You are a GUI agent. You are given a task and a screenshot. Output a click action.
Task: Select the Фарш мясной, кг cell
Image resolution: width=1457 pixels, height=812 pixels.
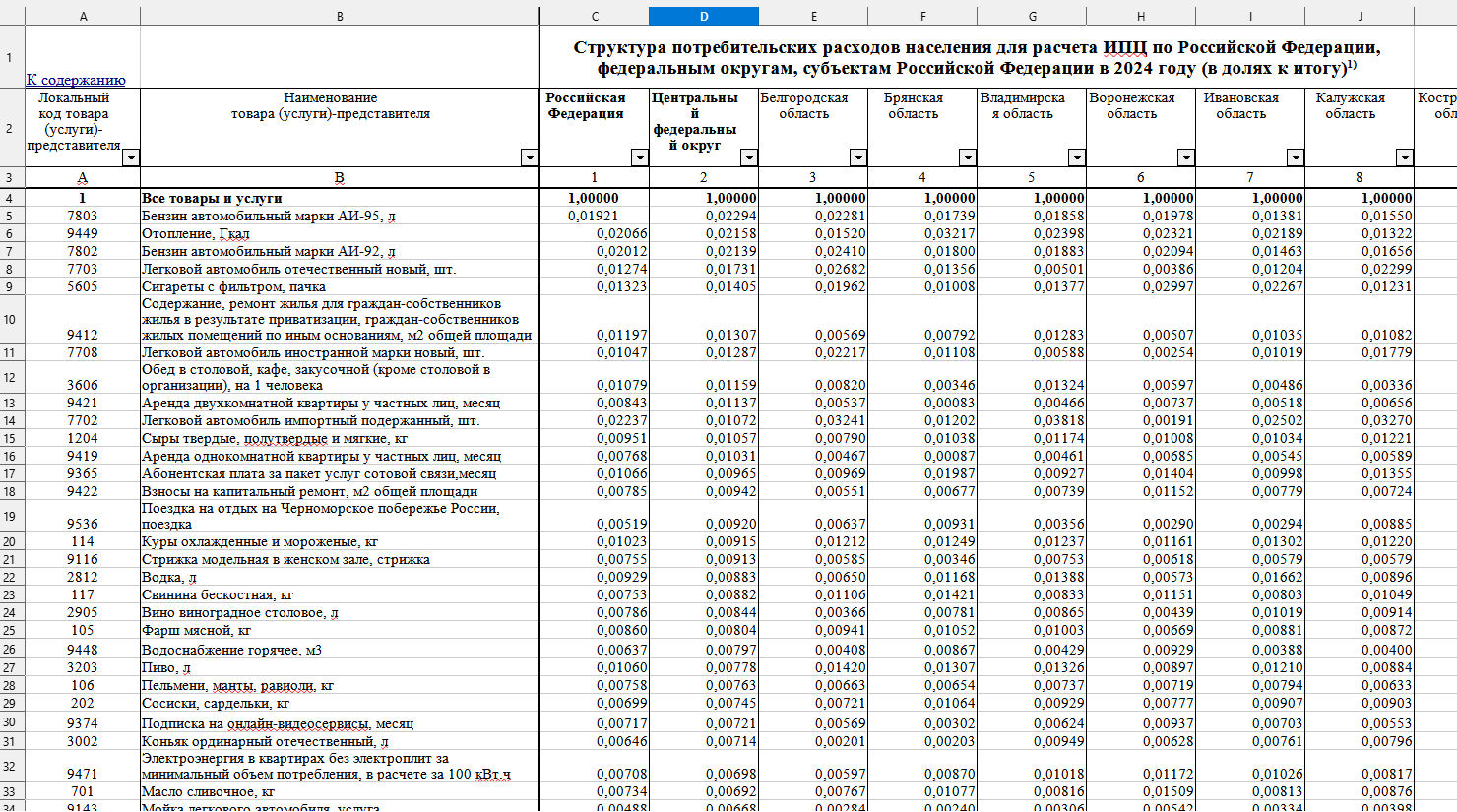tap(340, 630)
